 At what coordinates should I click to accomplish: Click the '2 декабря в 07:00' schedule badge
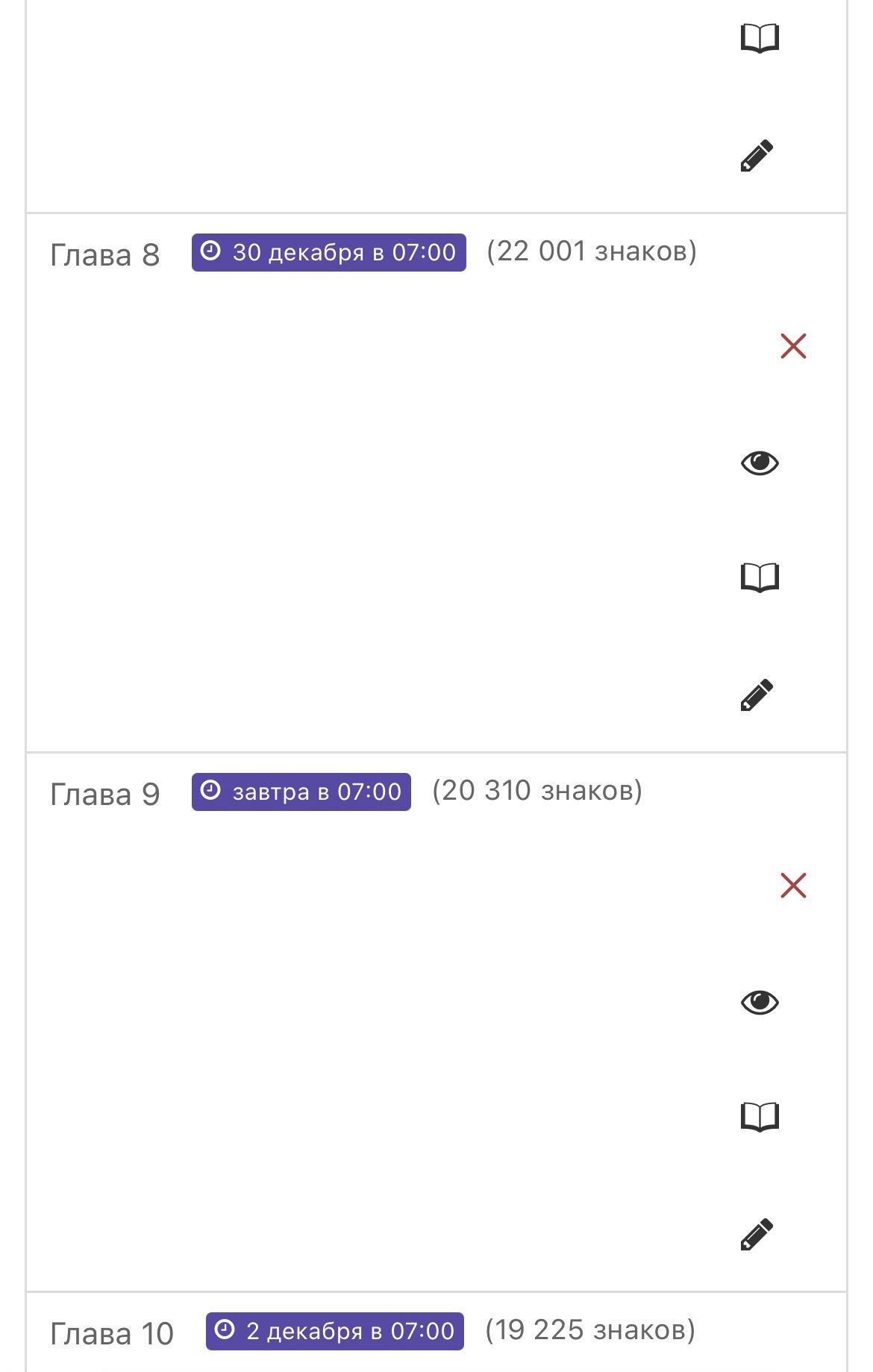[x=335, y=1331]
